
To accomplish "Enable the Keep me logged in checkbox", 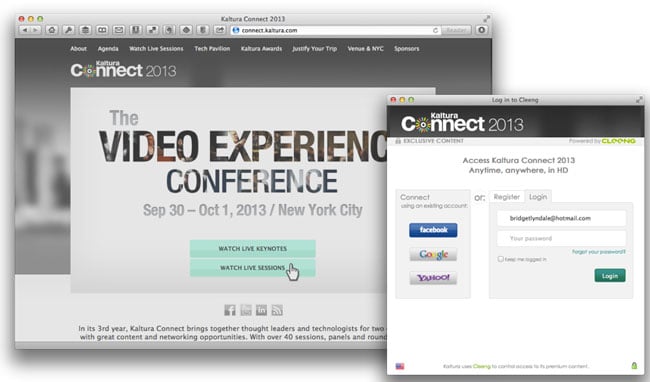I will 500,259.
